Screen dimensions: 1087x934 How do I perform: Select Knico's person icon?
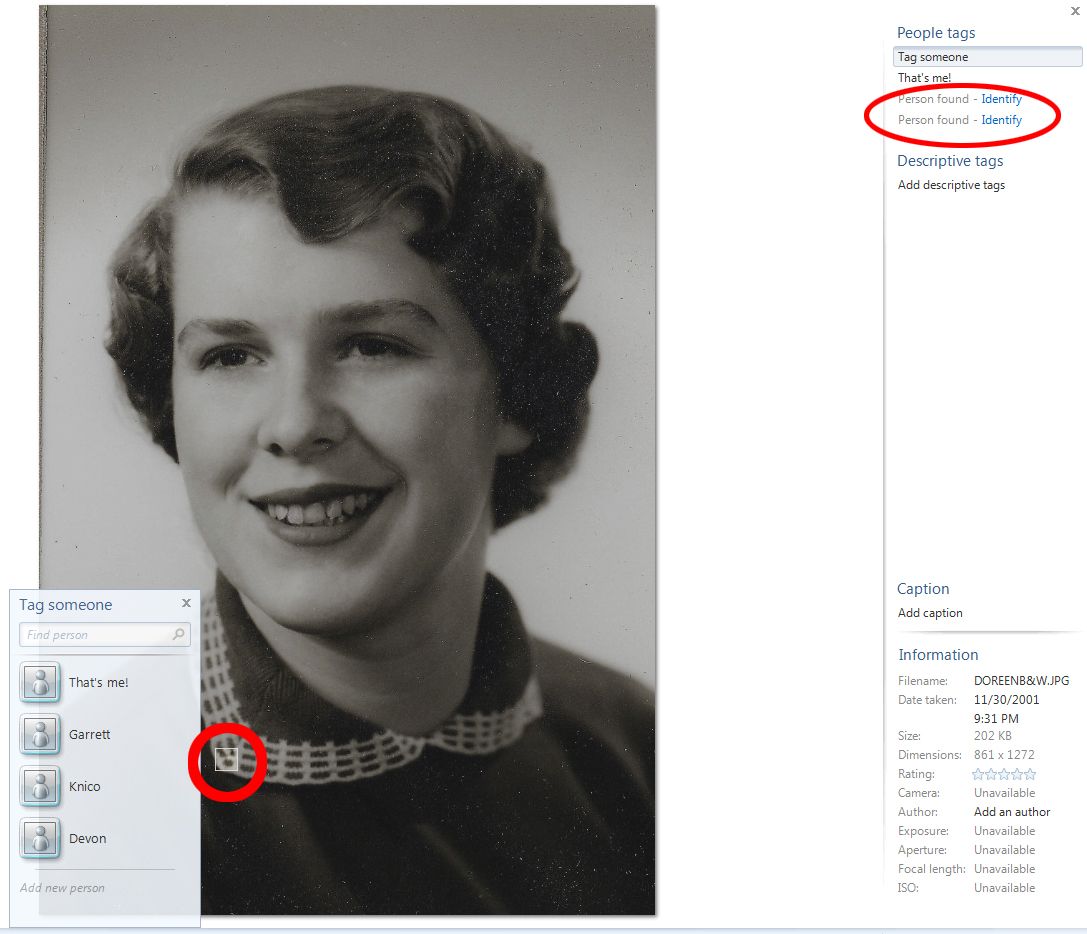click(39, 786)
